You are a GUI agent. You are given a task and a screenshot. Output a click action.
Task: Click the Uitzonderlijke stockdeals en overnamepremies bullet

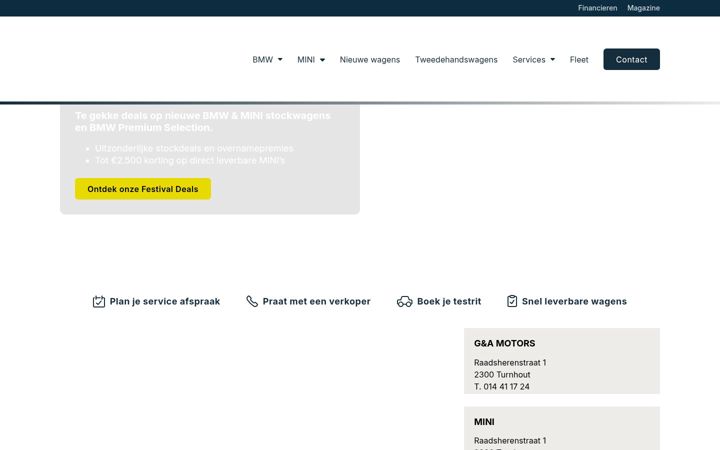tap(194, 148)
